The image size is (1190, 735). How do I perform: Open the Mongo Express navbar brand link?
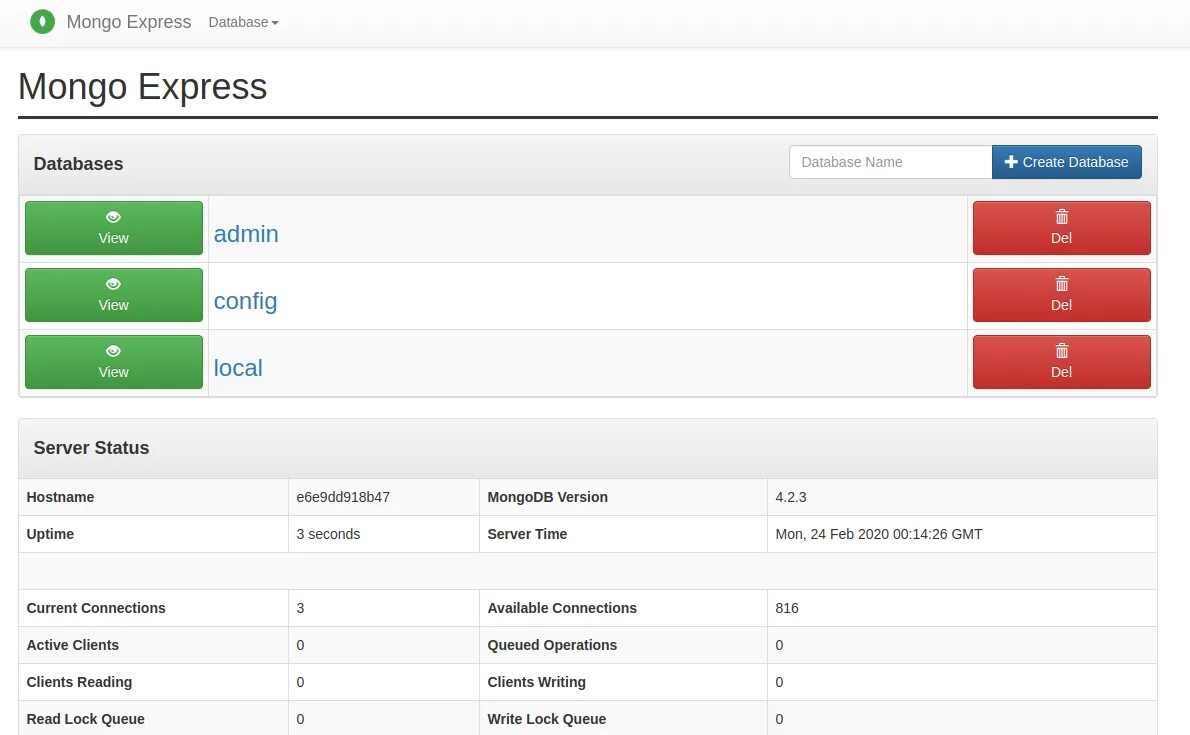[128, 22]
